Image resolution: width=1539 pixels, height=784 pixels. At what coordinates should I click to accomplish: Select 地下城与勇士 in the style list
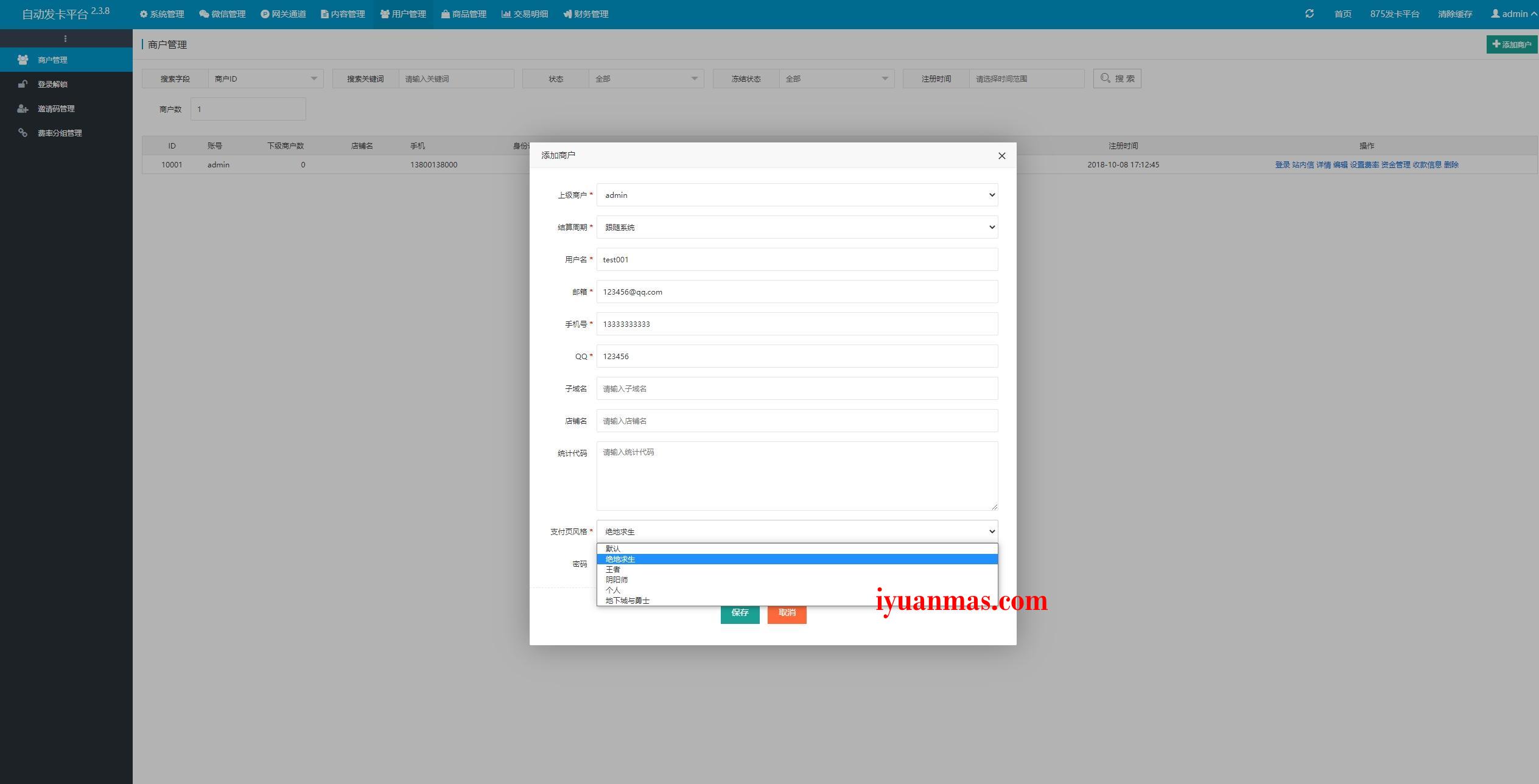(797, 600)
